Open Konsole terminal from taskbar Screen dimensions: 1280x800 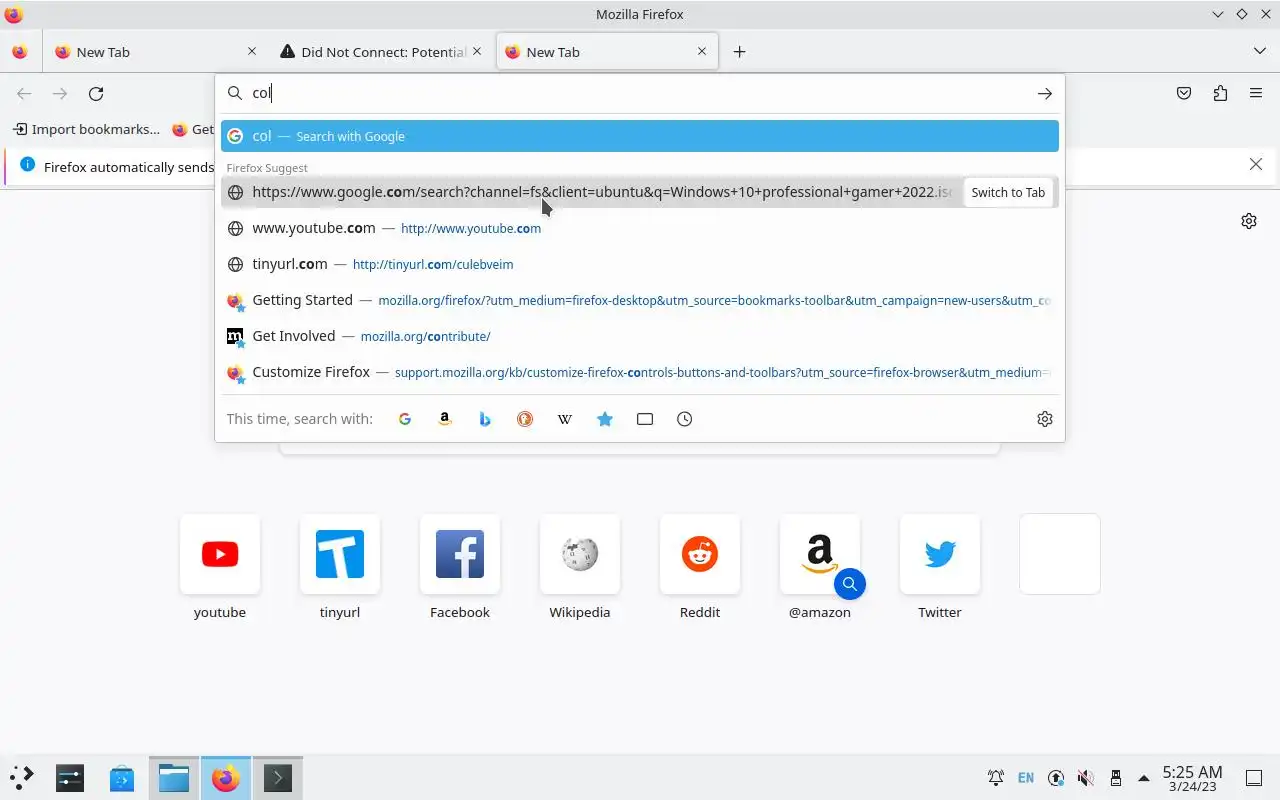pyautogui.click(x=278, y=777)
